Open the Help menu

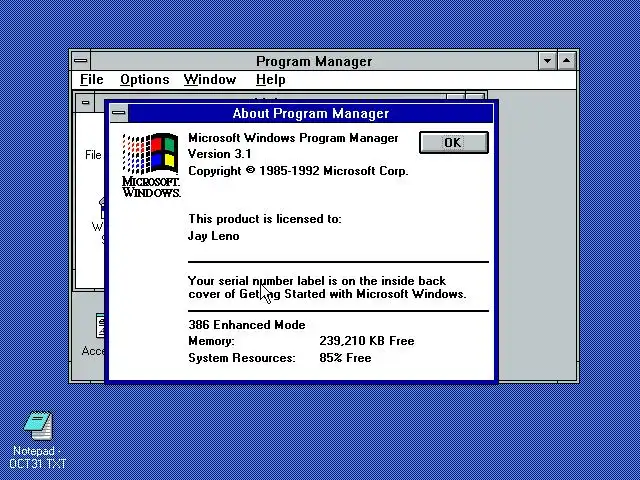pos(271,80)
